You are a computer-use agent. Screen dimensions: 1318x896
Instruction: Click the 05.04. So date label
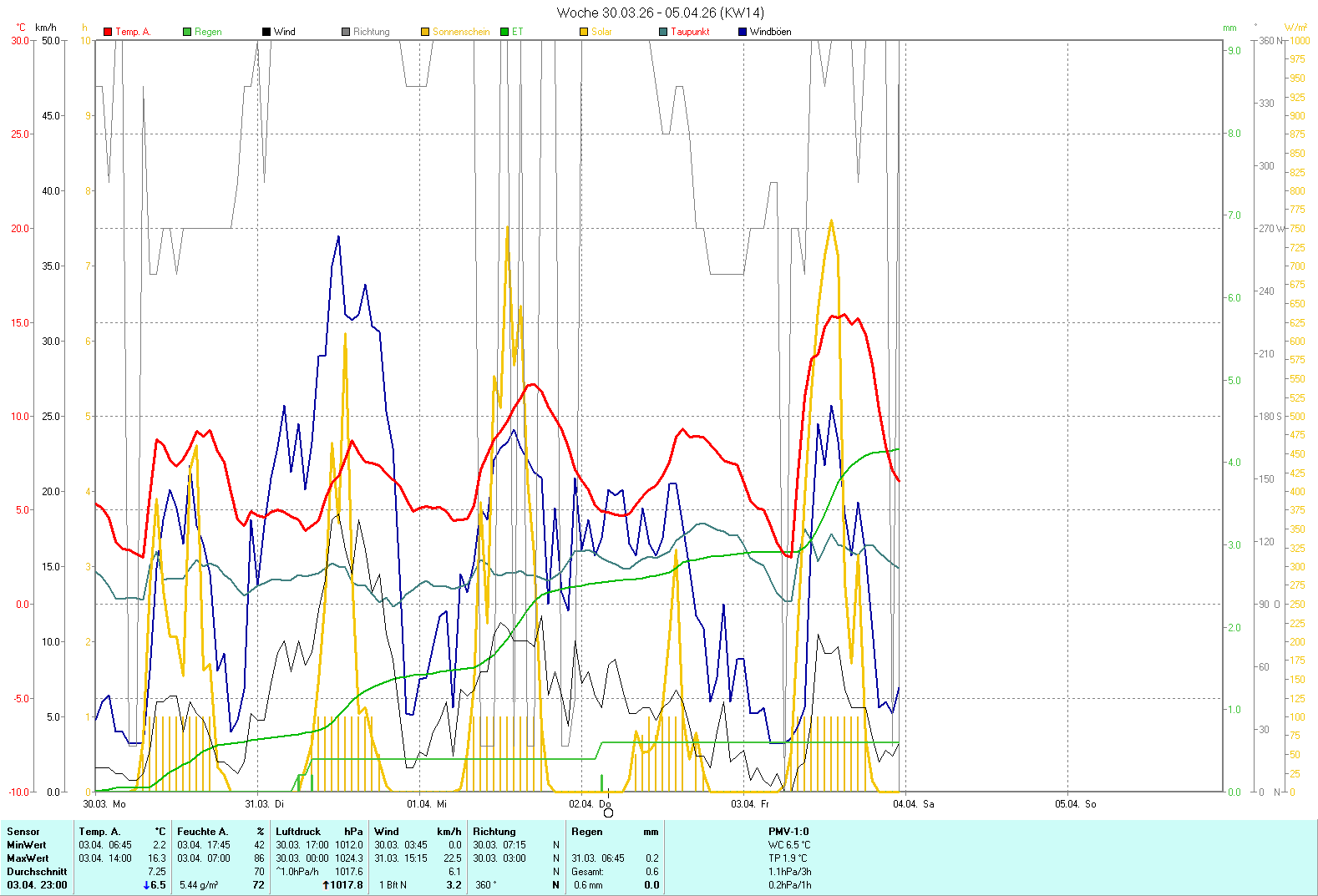pyautogui.click(x=1075, y=804)
